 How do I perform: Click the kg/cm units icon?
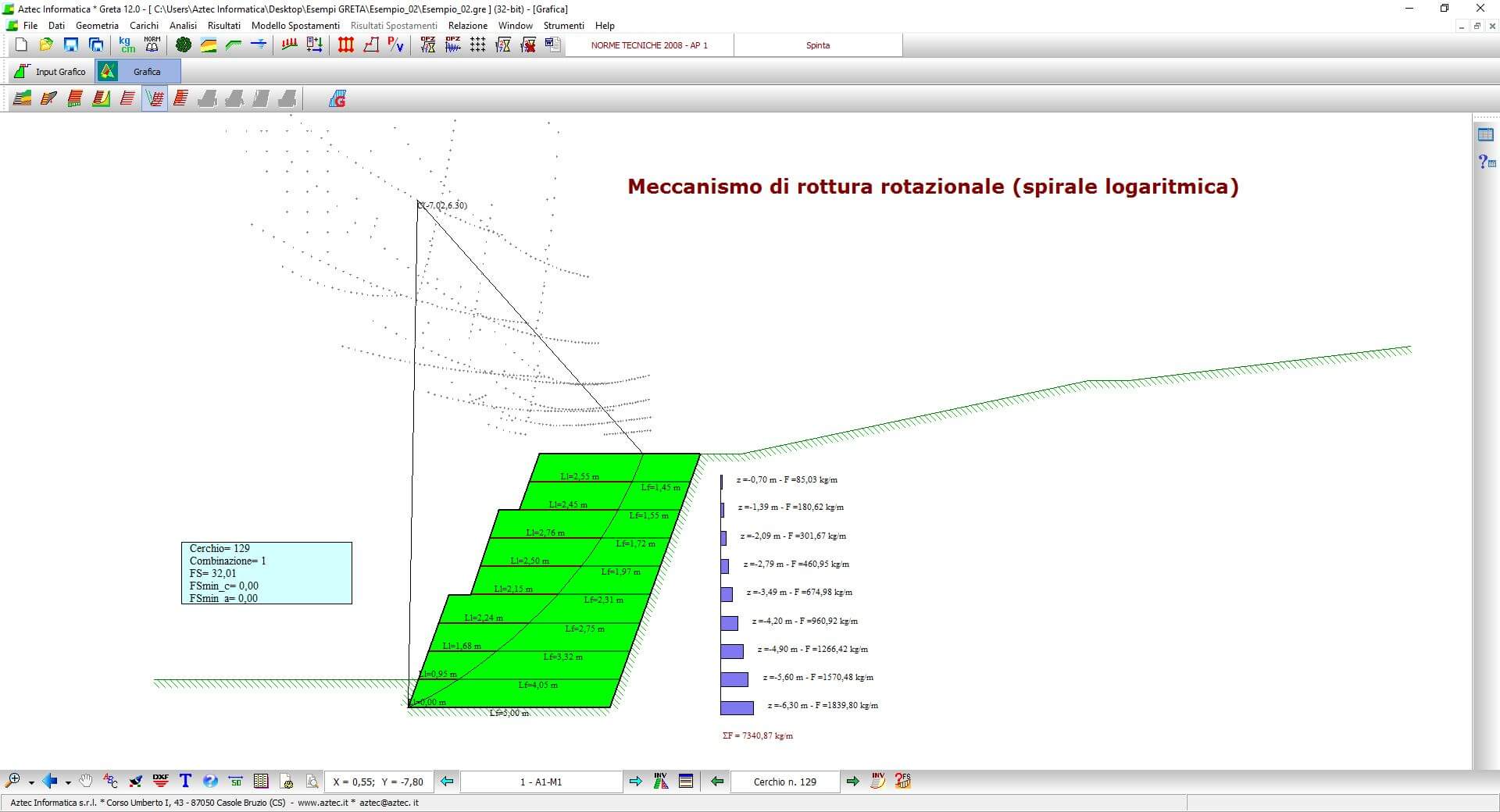[x=127, y=45]
